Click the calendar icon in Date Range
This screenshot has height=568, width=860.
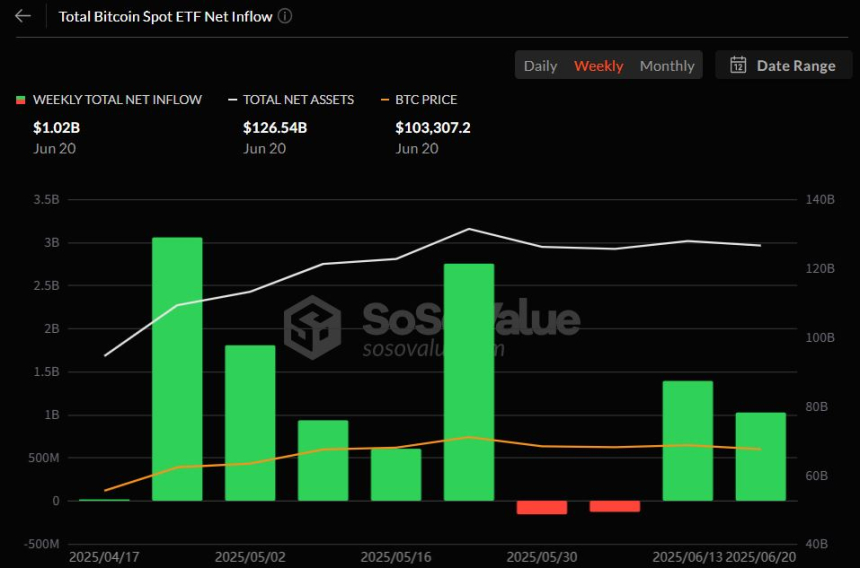pyautogui.click(x=738, y=65)
